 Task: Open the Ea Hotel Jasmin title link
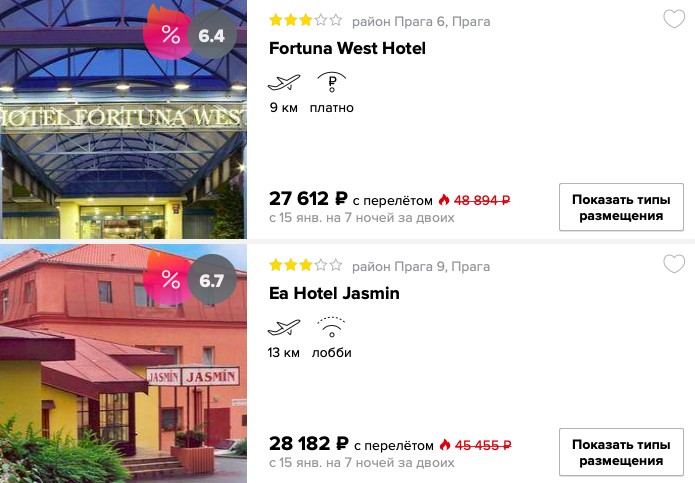point(334,293)
